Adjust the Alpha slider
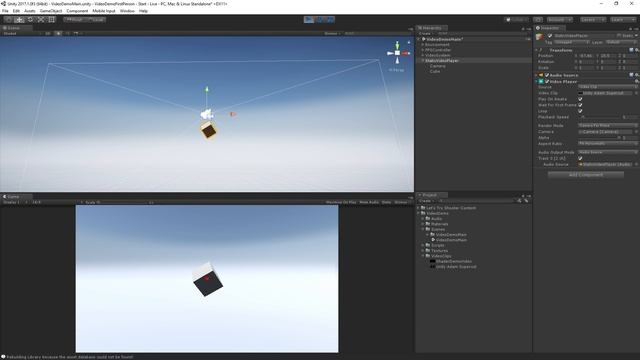The height and width of the screenshot is (360, 640). (599, 138)
